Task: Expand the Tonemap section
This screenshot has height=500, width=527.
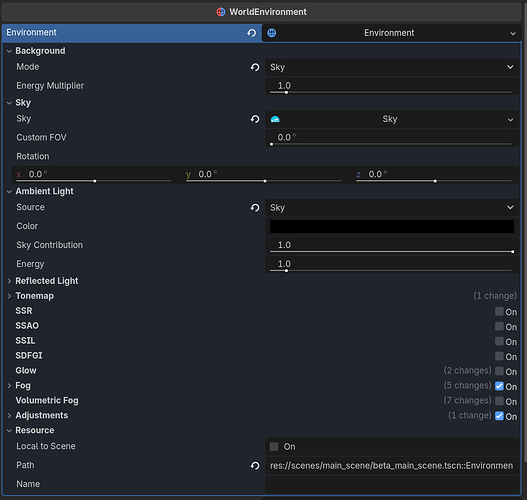Action: [x=35, y=296]
